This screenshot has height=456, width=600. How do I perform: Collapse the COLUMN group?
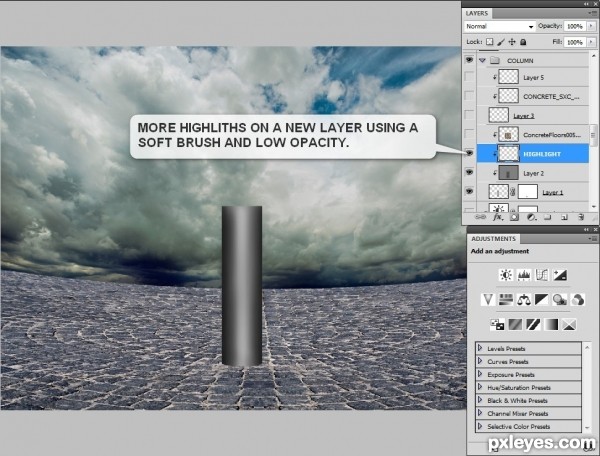point(482,60)
